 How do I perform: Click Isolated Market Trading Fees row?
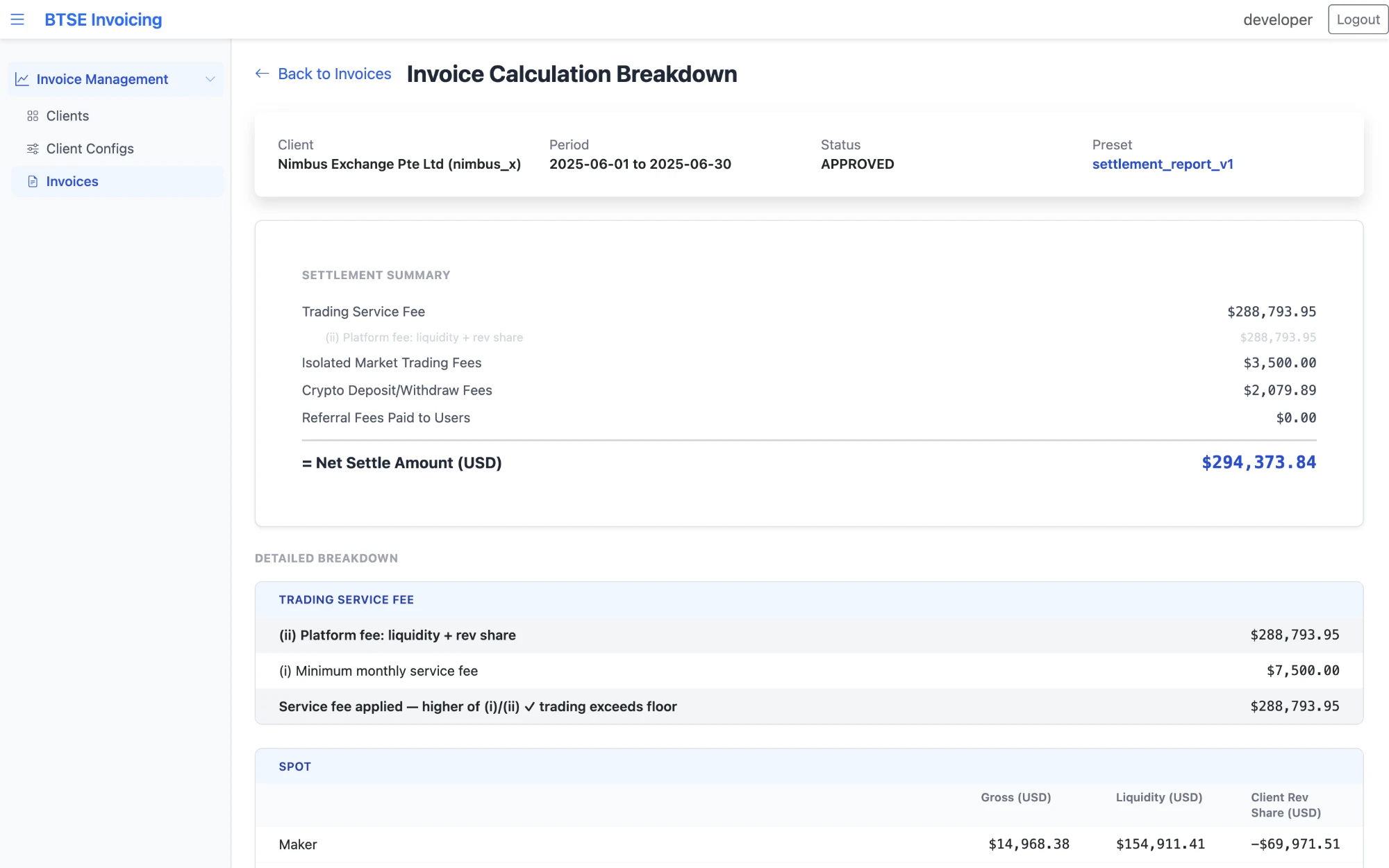(809, 362)
